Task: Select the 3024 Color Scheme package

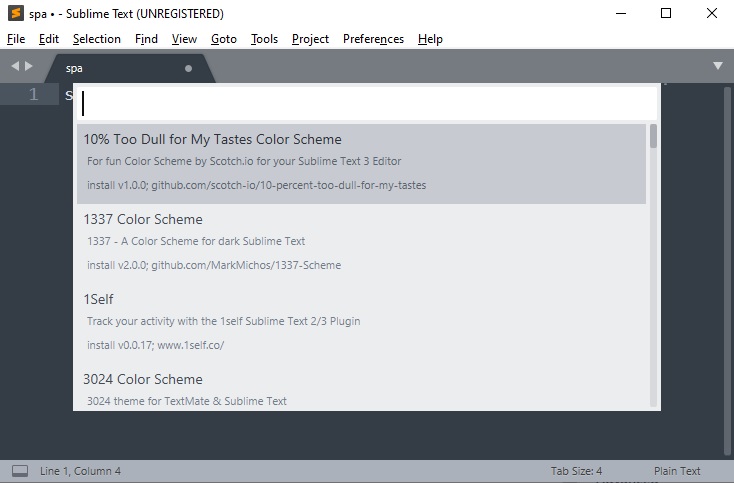Action: [361, 388]
